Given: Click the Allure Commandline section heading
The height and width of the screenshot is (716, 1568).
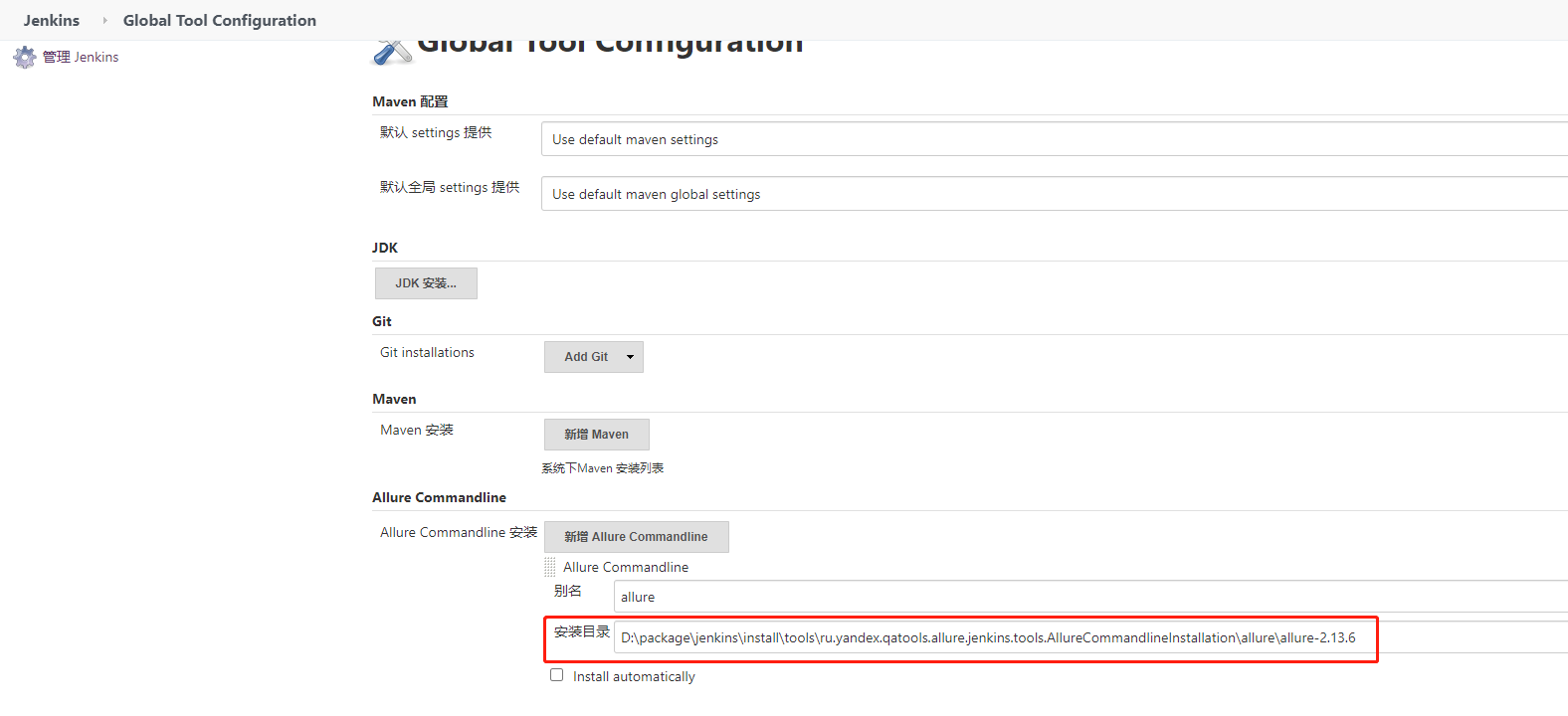Looking at the screenshot, I should [x=439, y=497].
